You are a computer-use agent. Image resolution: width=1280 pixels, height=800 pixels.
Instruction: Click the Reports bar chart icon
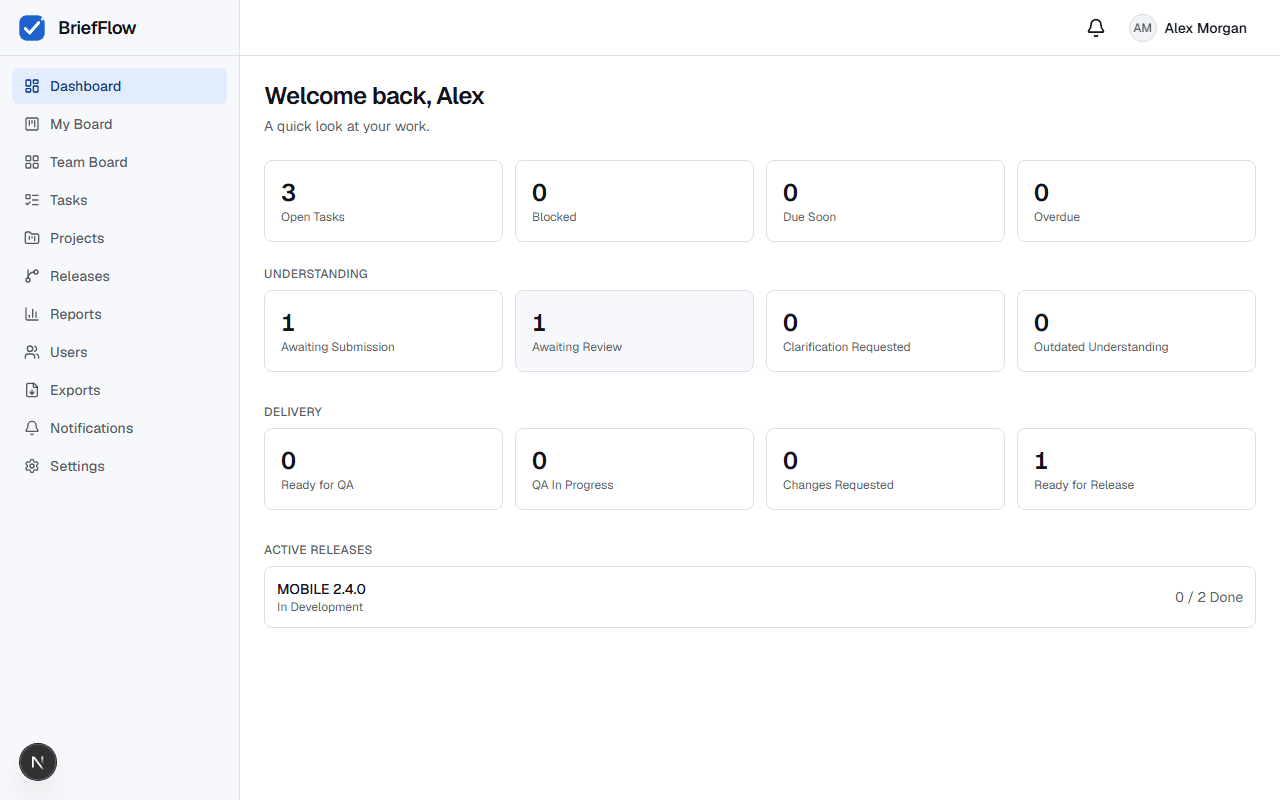[32, 314]
